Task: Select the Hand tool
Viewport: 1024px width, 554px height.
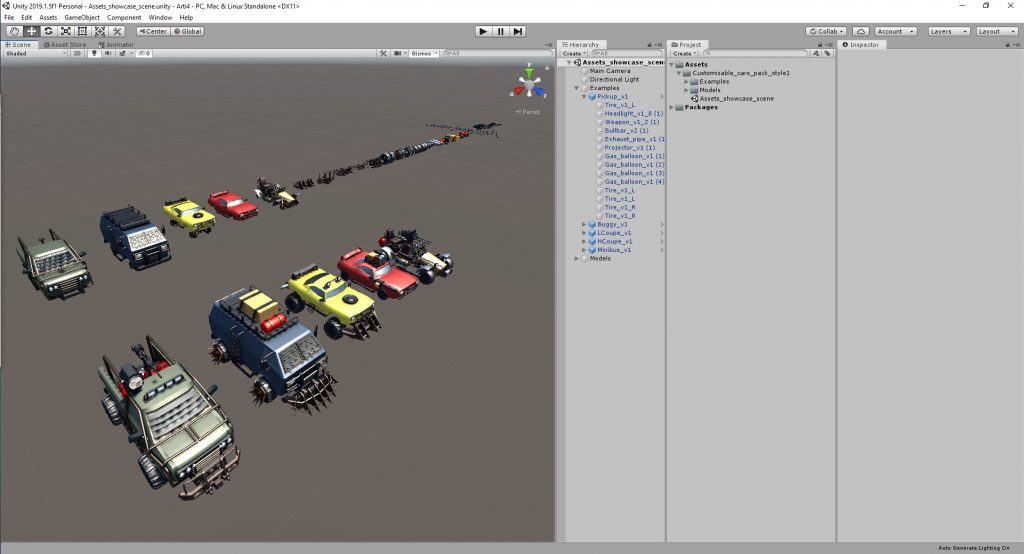Action: click(14, 31)
